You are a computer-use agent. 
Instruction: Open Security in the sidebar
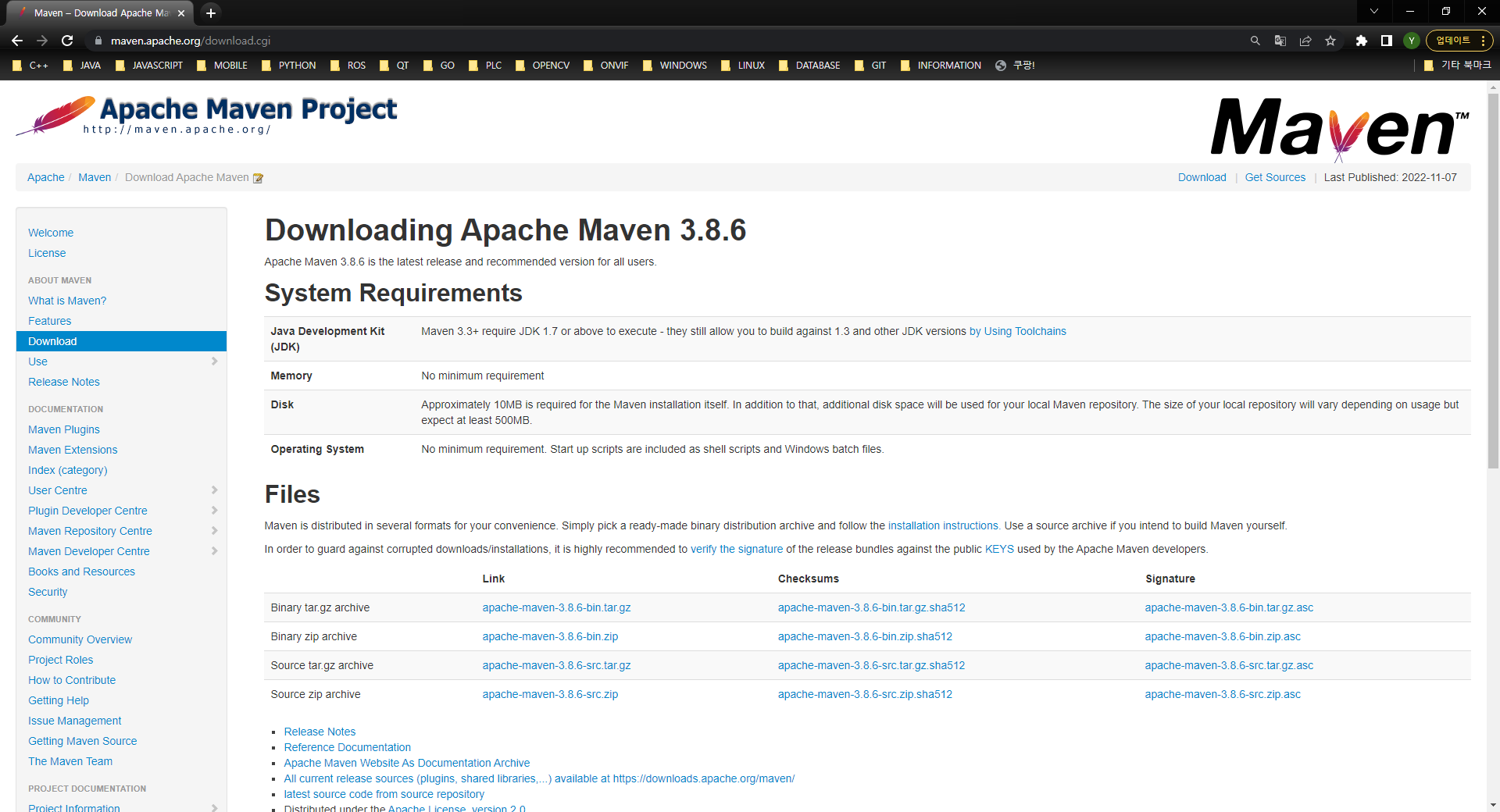click(x=48, y=592)
